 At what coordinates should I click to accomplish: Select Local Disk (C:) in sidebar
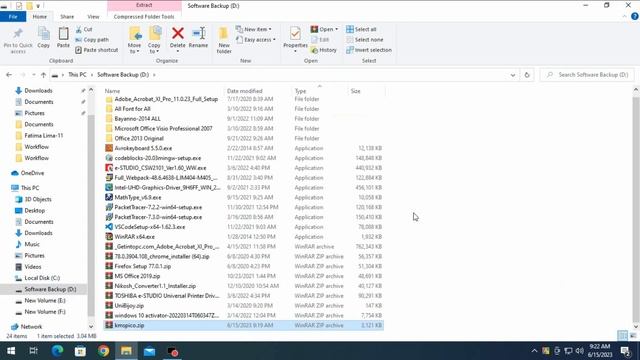(42, 278)
